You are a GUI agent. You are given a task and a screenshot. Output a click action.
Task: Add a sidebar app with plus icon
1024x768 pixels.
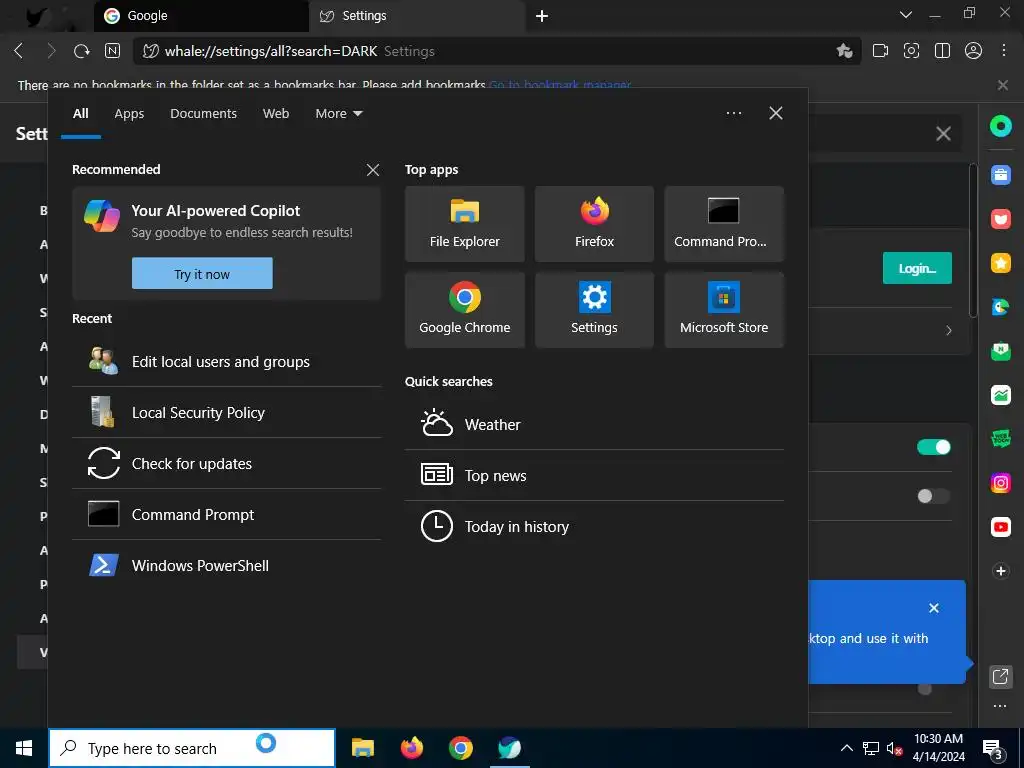pyautogui.click(x=1000, y=571)
